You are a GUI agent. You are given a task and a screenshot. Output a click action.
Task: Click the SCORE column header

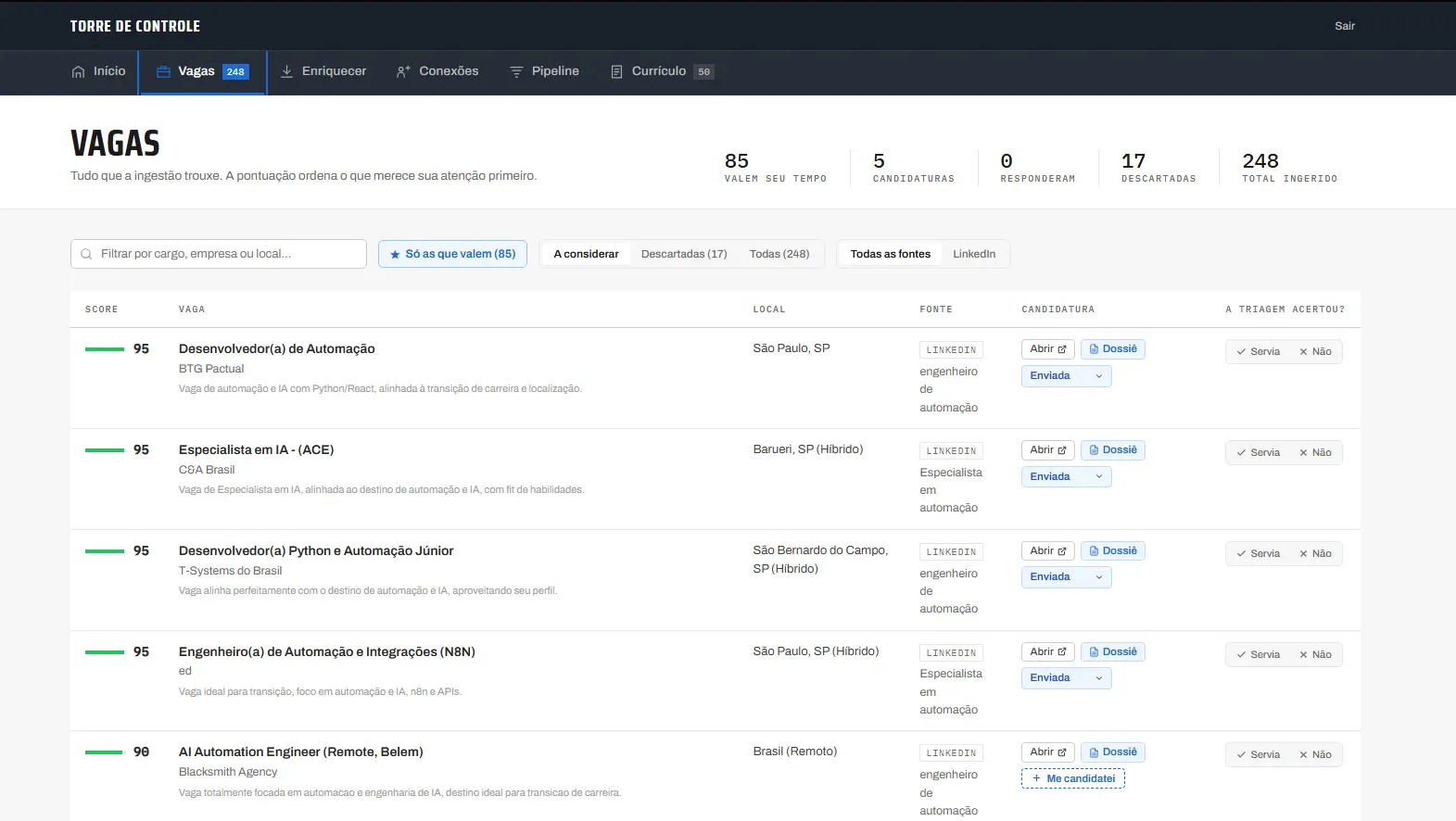pos(101,309)
